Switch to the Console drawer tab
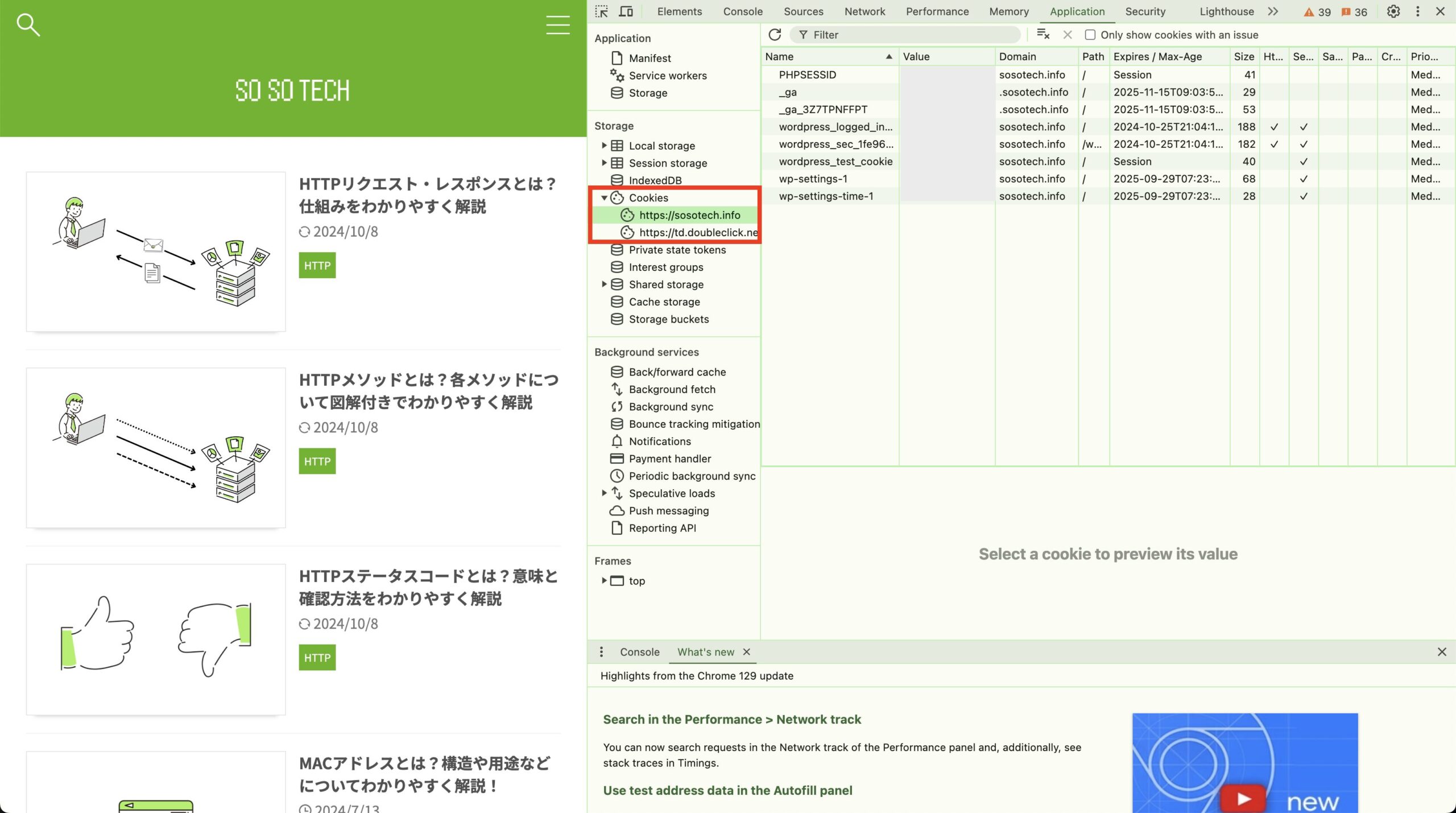This screenshot has height=813, width=1456. [639, 652]
